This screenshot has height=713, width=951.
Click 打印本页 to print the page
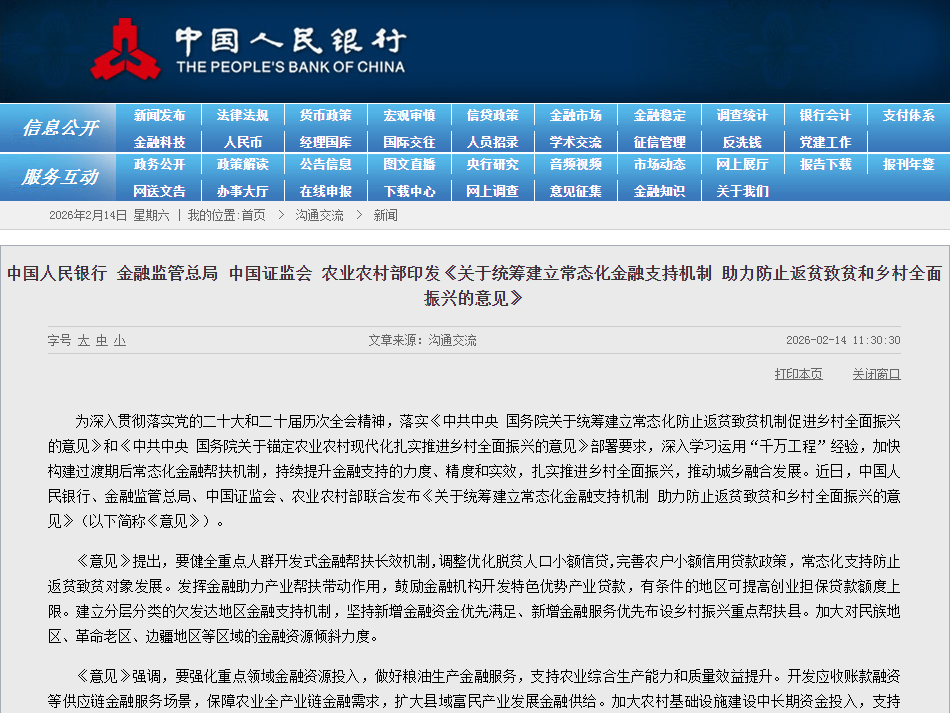tap(798, 374)
